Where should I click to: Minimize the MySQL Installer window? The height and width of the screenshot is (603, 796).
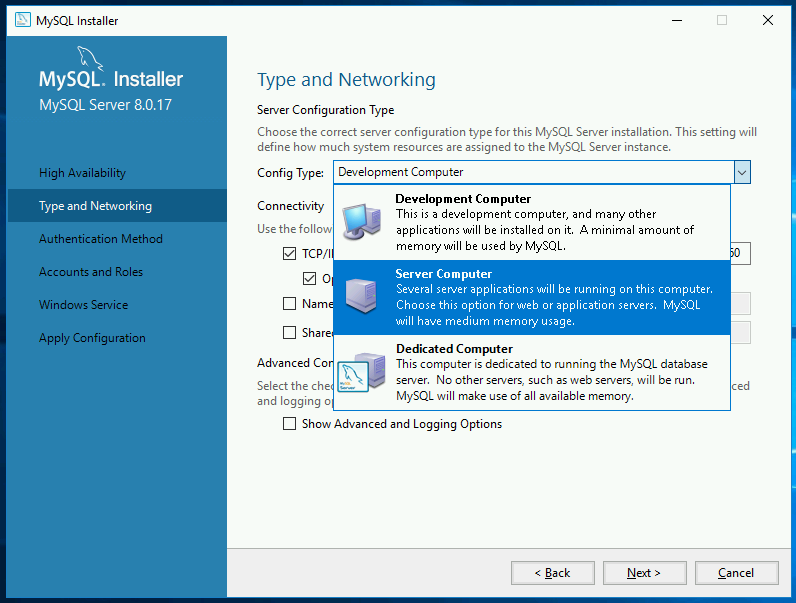pos(677,20)
